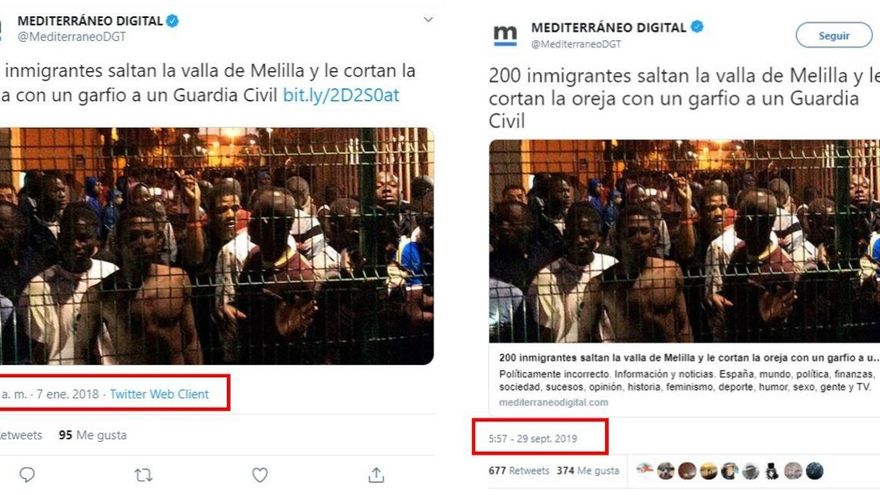
Task: Click the 95 Me gusta count
Action: (93, 435)
